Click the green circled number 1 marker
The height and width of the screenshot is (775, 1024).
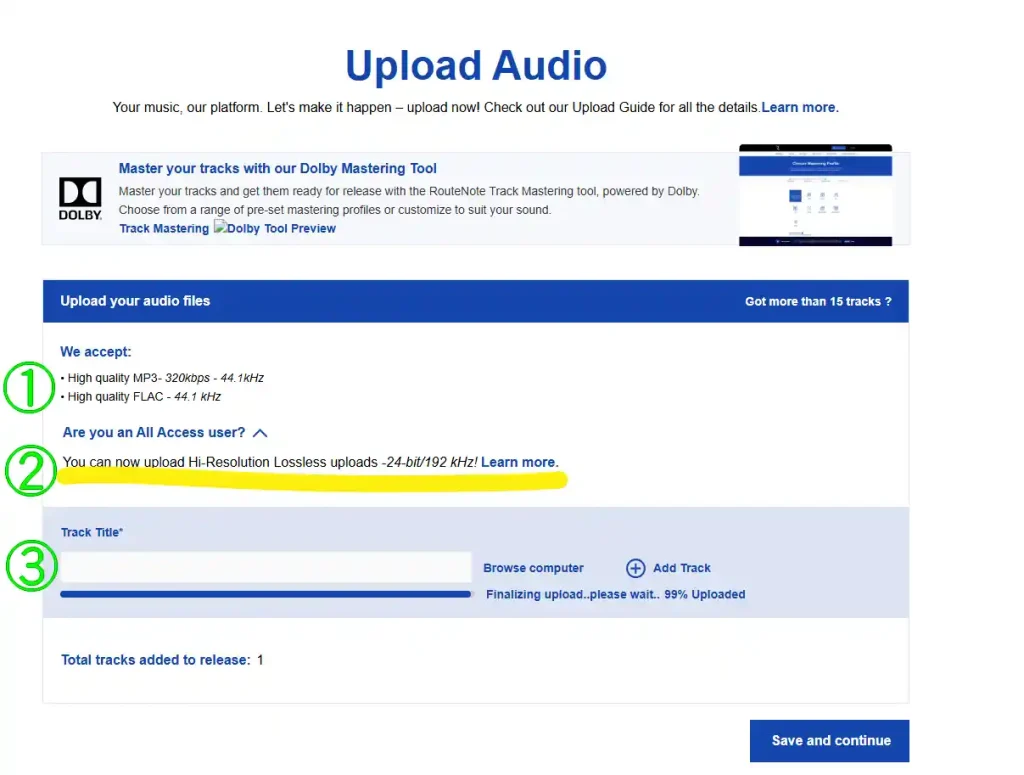coord(29,387)
